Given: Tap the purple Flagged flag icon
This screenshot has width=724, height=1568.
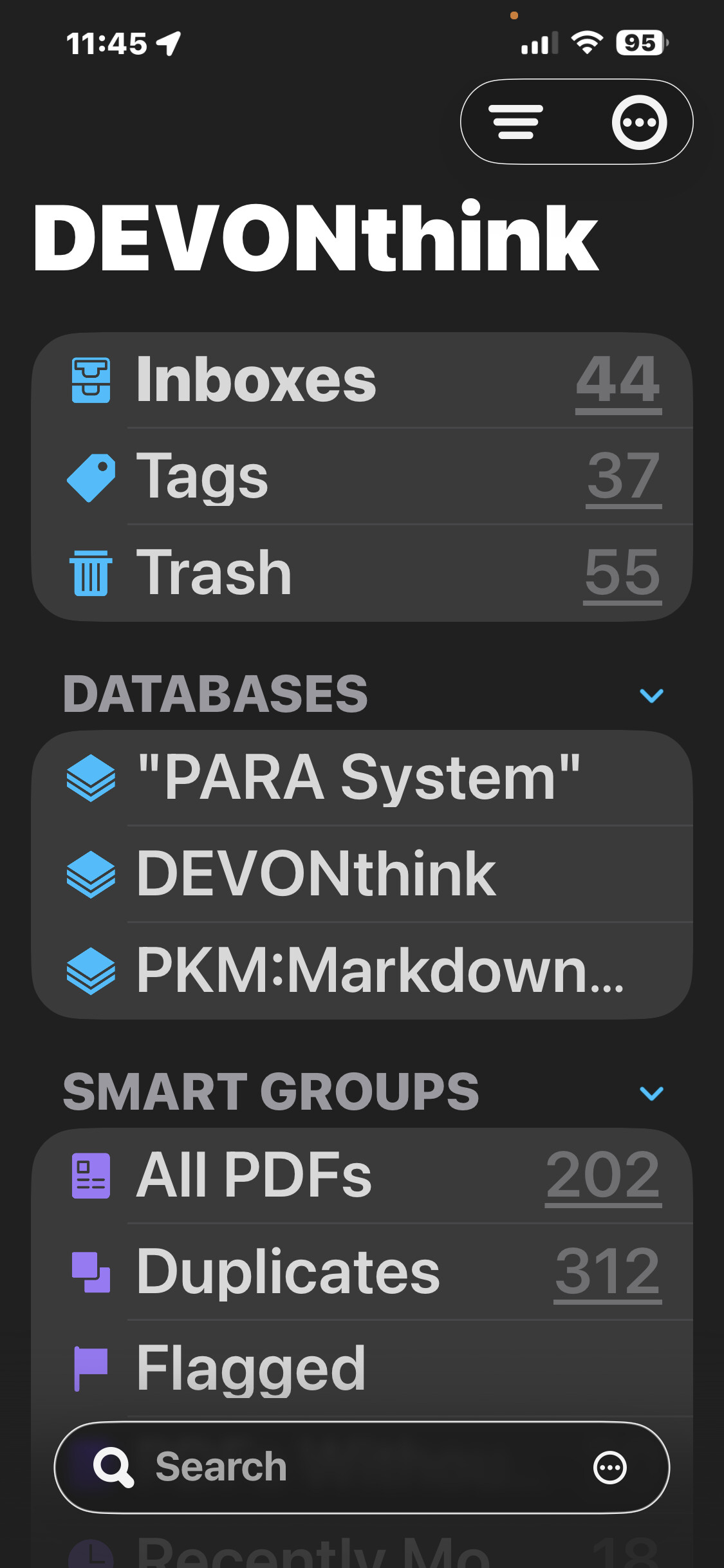Looking at the screenshot, I should [x=91, y=1368].
